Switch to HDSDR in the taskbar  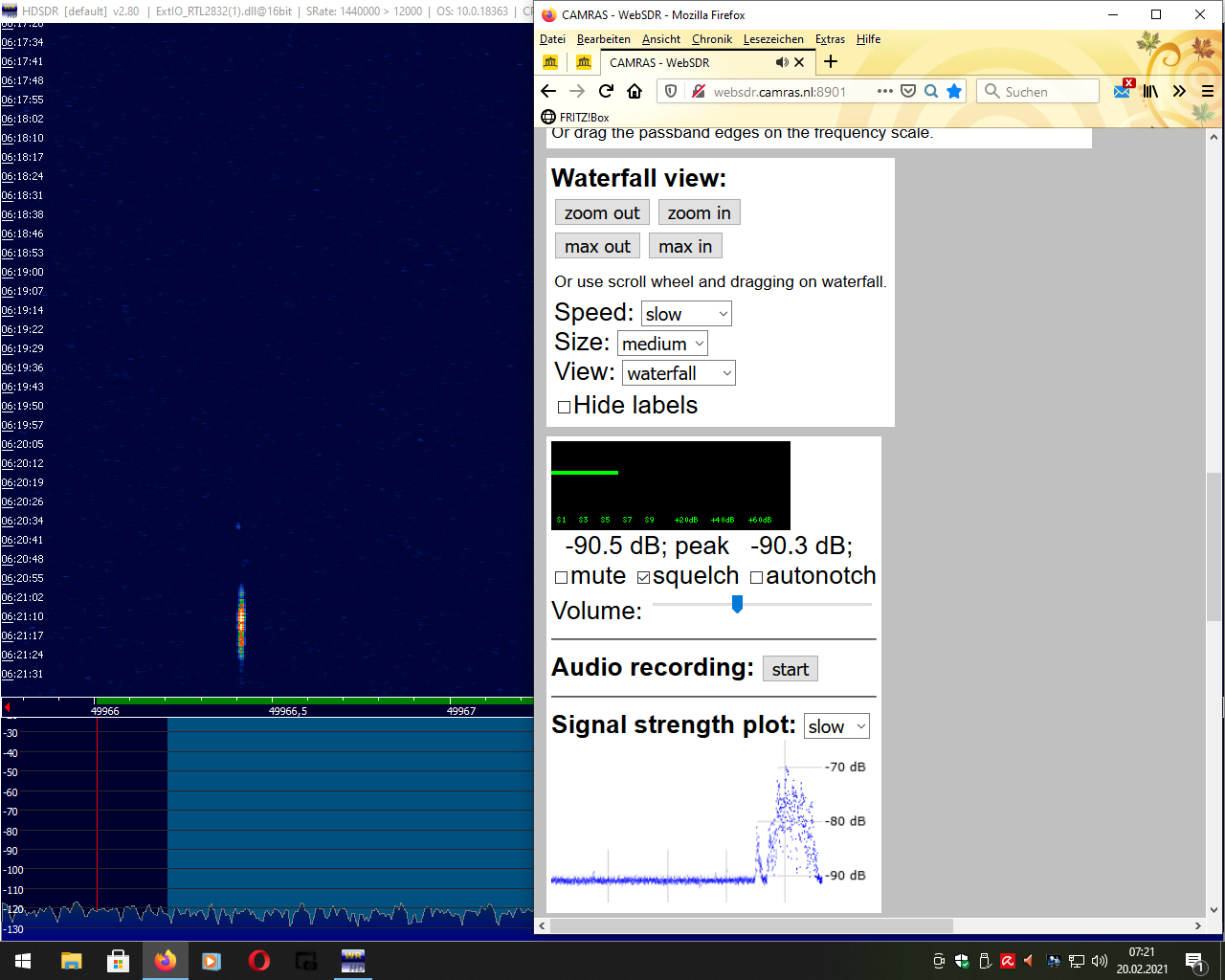pos(353,961)
